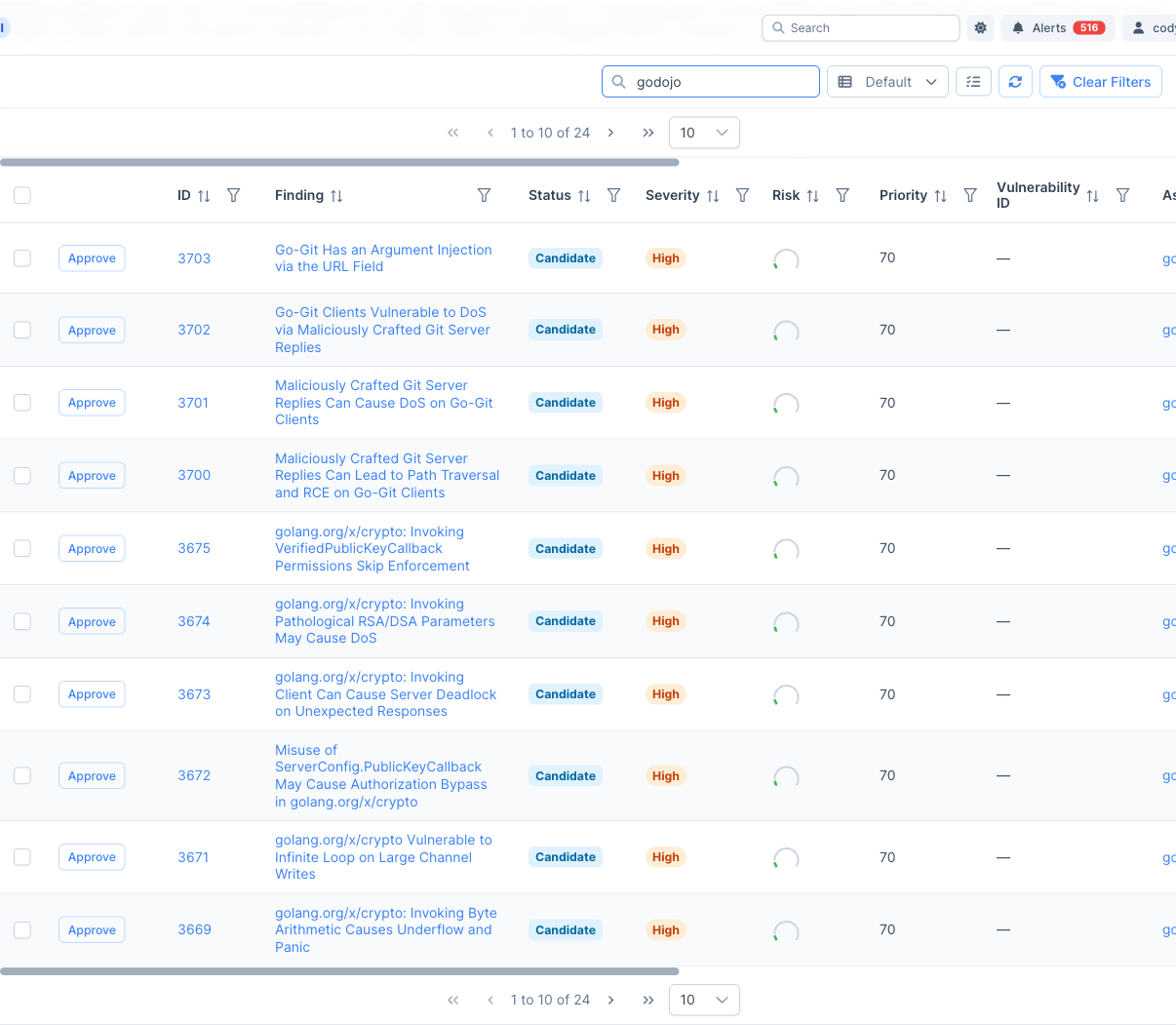Select checkbox for finding 3672
The height and width of the screenshot is (1025, 1176).
coord(22,775)
